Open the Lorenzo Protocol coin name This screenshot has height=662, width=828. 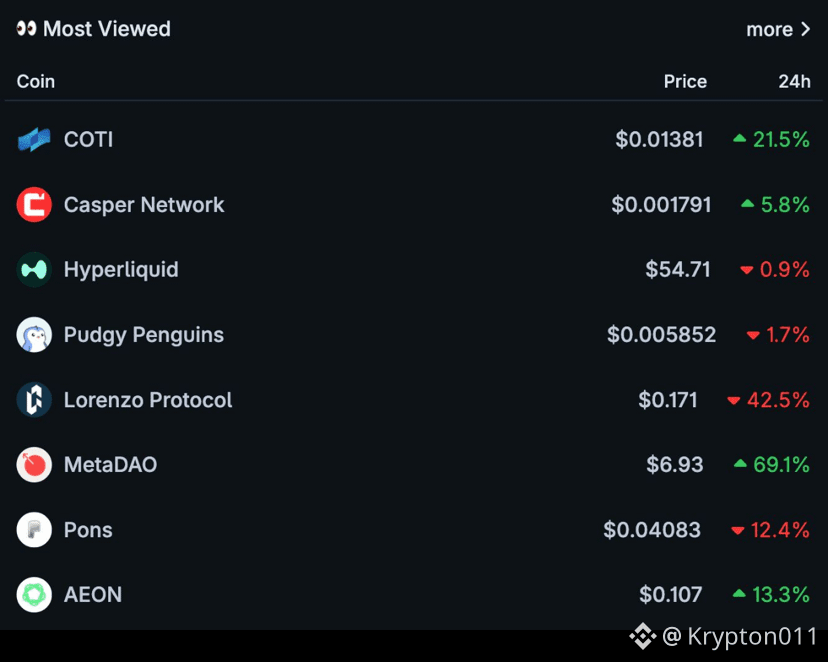pos(148,400)
